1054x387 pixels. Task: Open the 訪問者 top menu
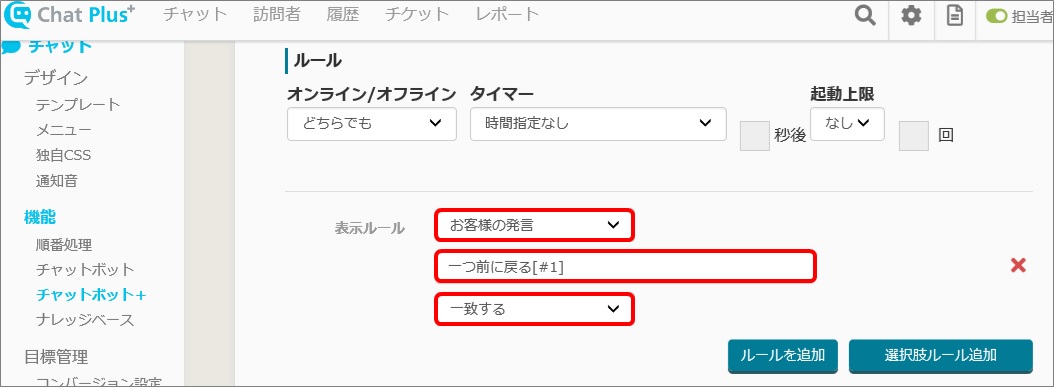click(277, 15)
